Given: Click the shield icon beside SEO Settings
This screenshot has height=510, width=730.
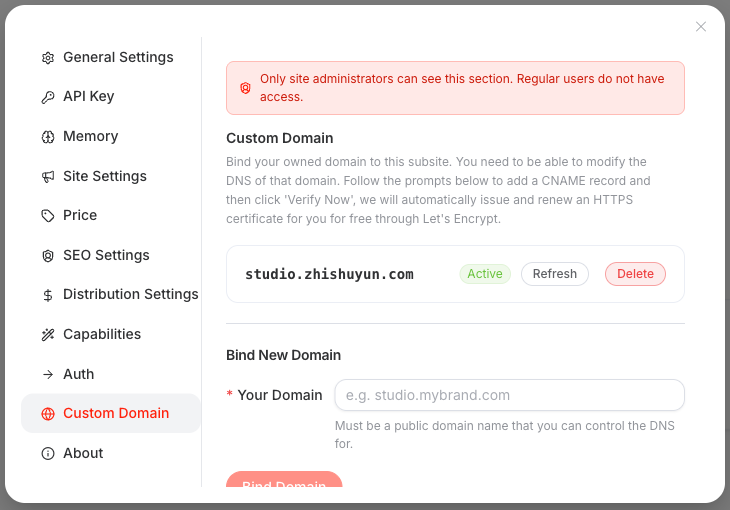Looking at the screenshot, I should [x=47, y=256].
